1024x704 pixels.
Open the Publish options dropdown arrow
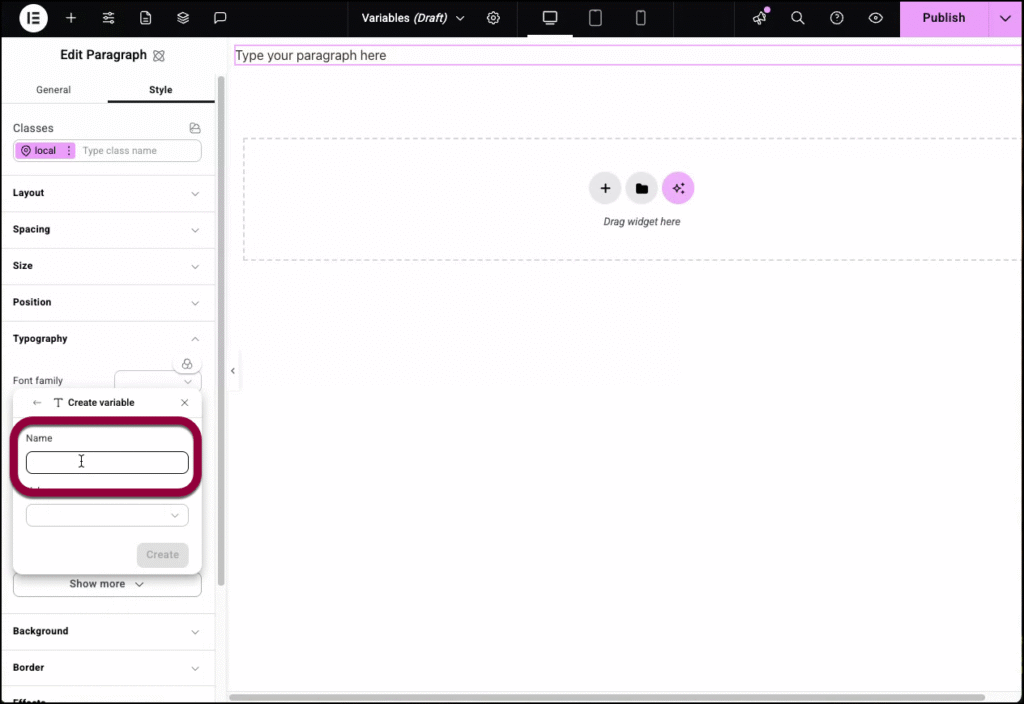tap(1005, 18)
